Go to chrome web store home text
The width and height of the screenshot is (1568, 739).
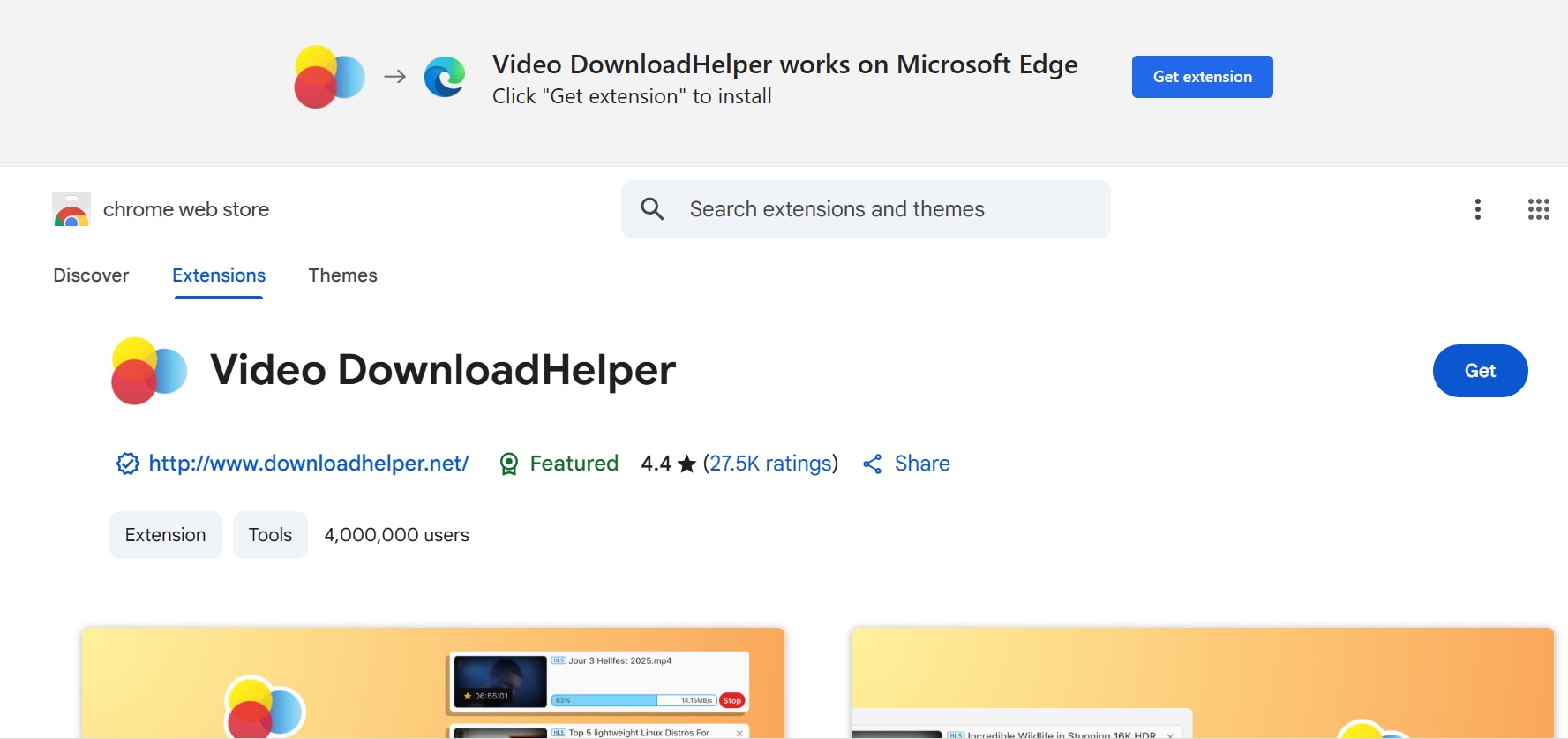coord(186,209)
